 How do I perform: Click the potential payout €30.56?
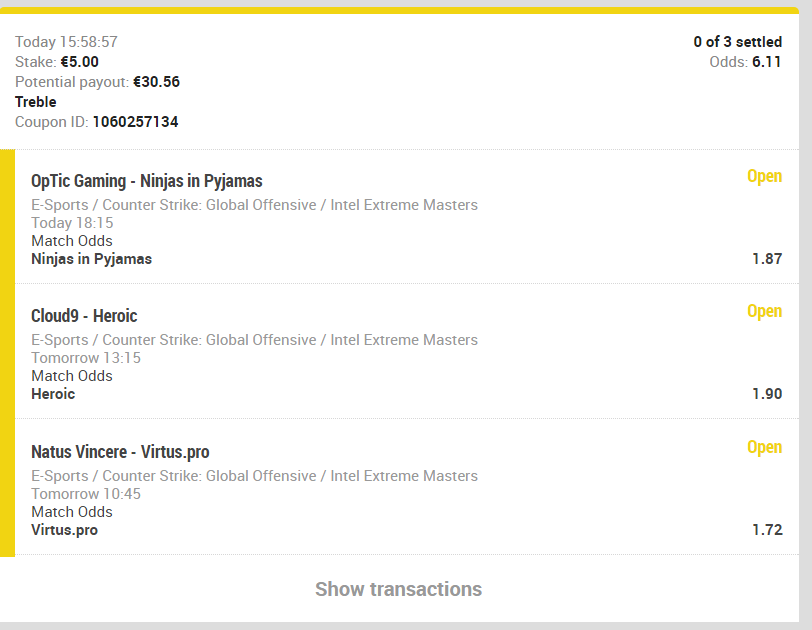coord(156,82)
